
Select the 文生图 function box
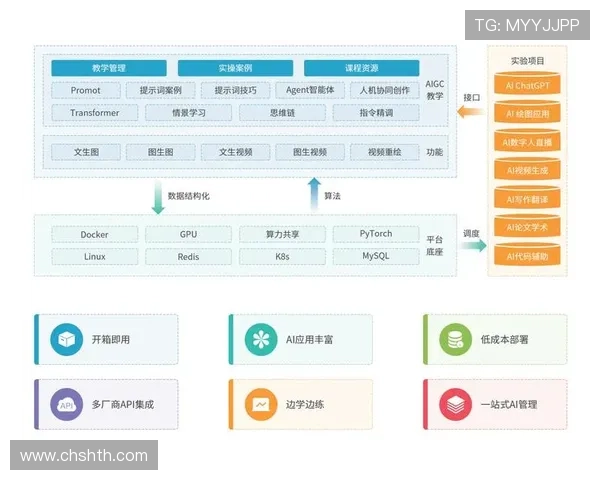(x=86, y=152)
